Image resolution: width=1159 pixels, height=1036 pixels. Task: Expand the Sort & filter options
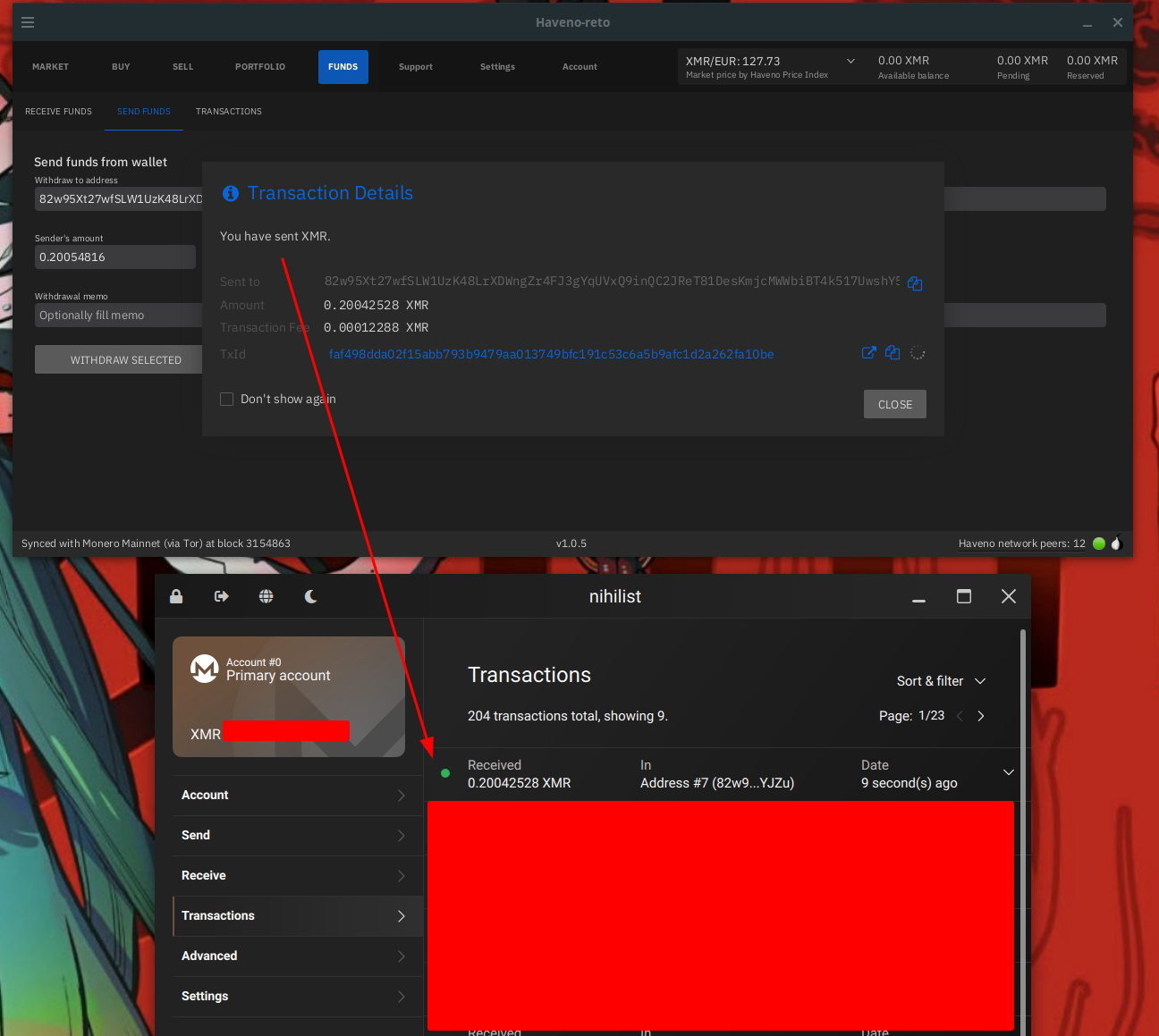pyautogui.click(x=941, y=681)
